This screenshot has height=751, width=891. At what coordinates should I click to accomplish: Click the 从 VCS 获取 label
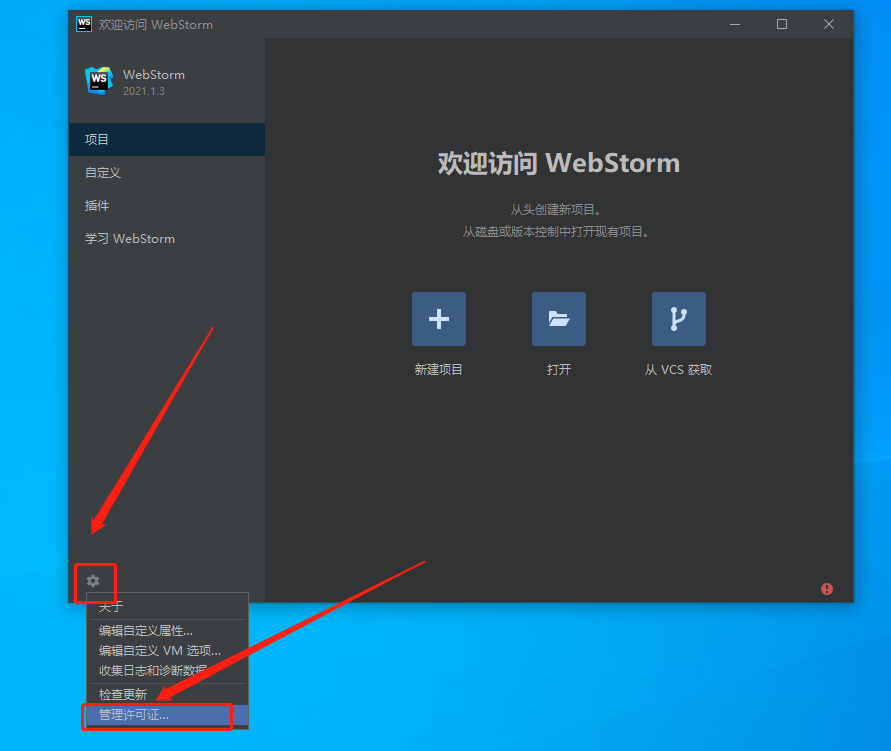678,370
